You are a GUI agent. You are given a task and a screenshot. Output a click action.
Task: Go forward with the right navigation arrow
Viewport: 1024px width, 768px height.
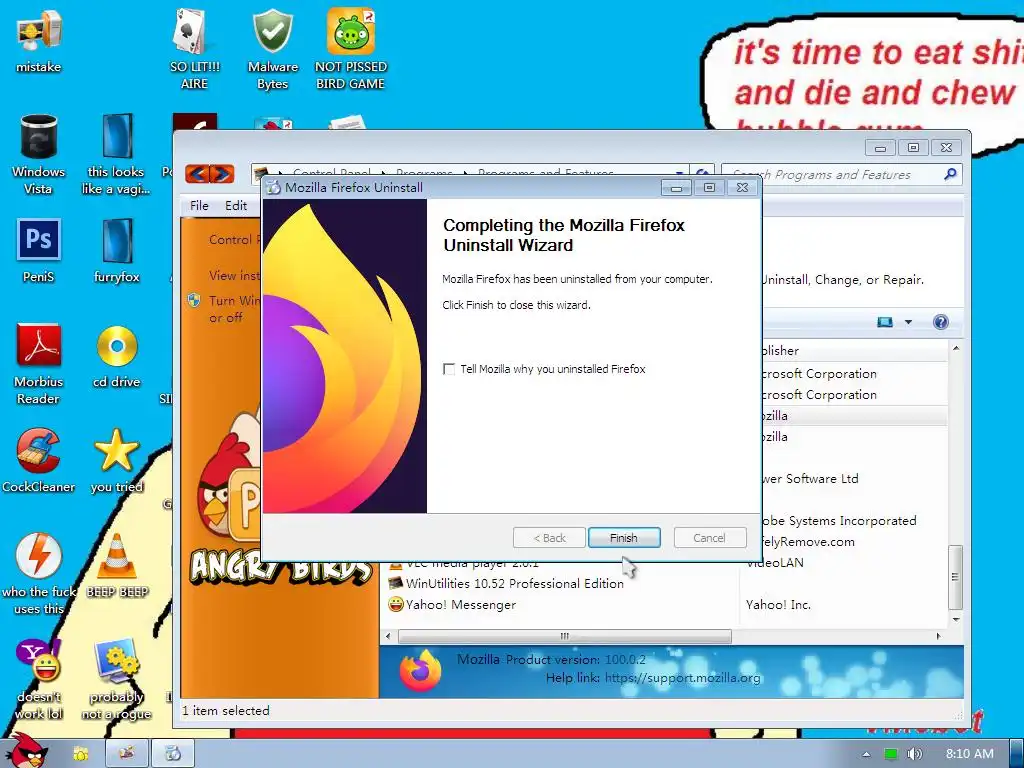(222, 174)
